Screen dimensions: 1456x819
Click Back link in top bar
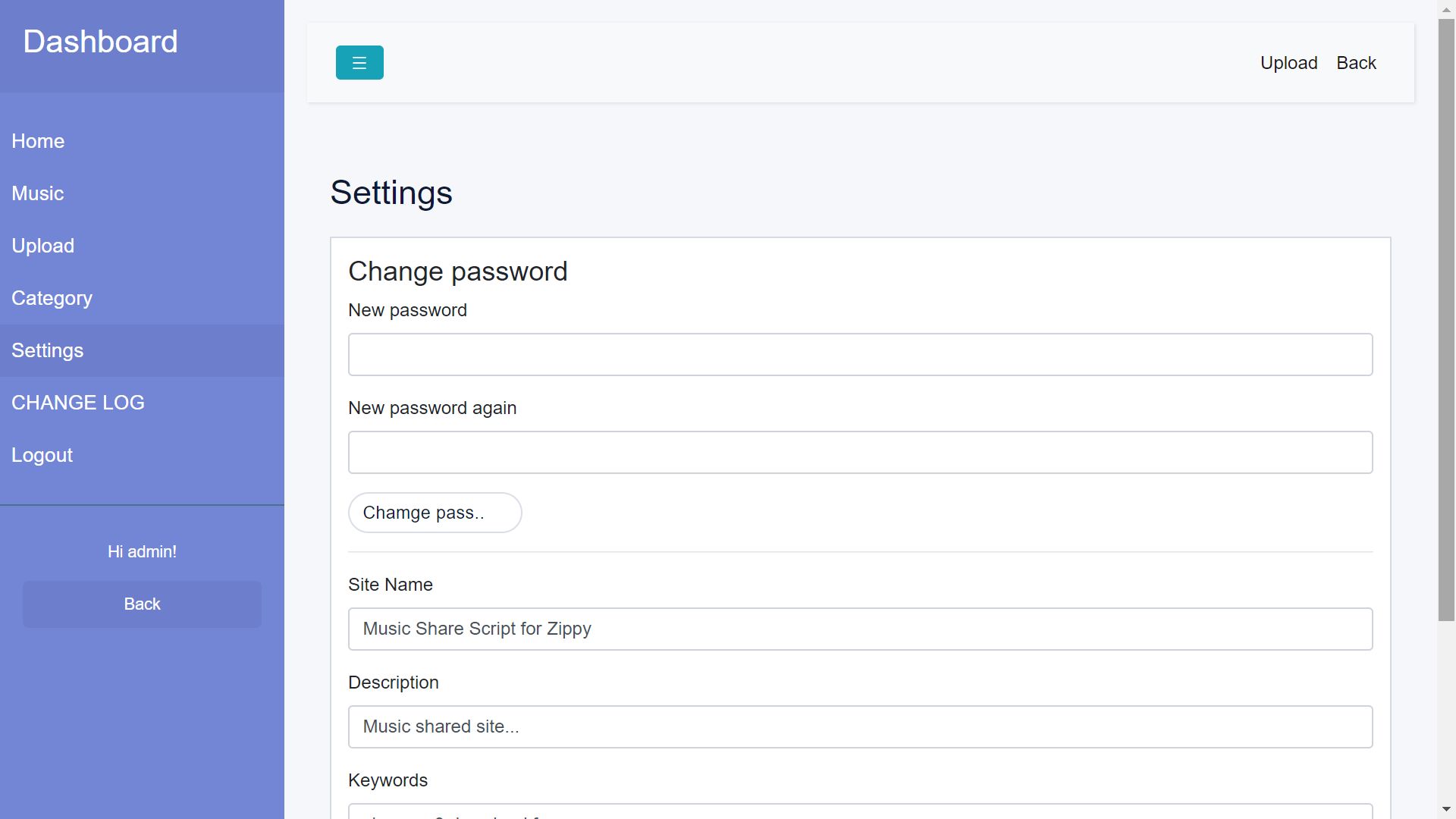[1356, 63]
